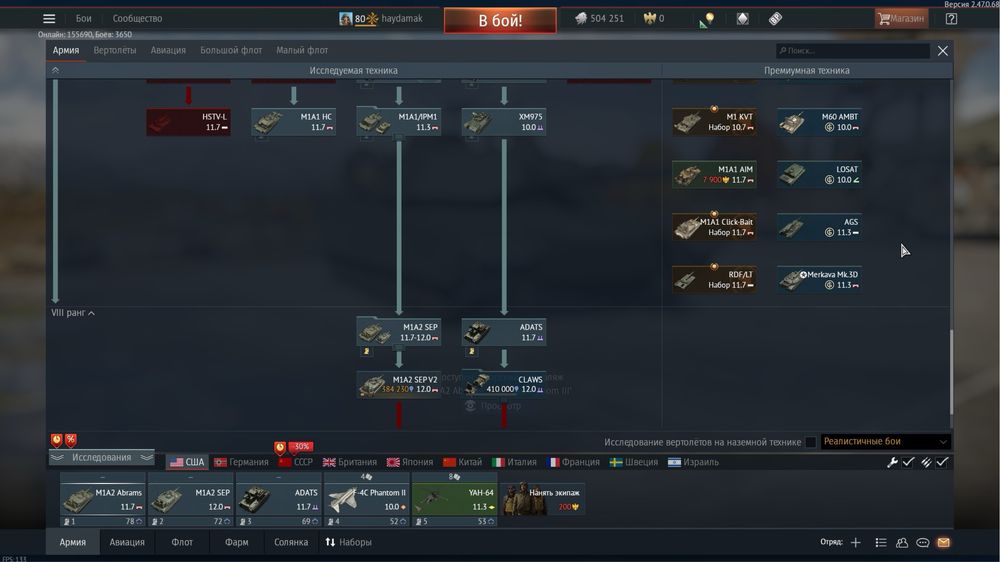Viewport: 1000px width, 562px height.
Task: Collapse the Исследования panel
Action: click(101, 457)
